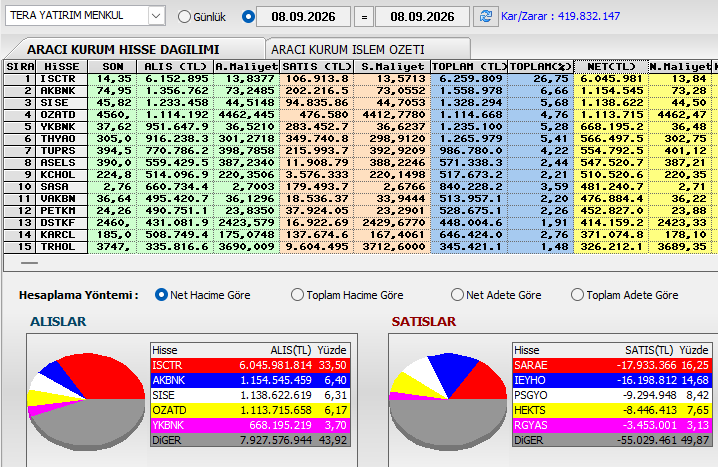Click SARAE red row in SATISLAR legend

point(612,365)
